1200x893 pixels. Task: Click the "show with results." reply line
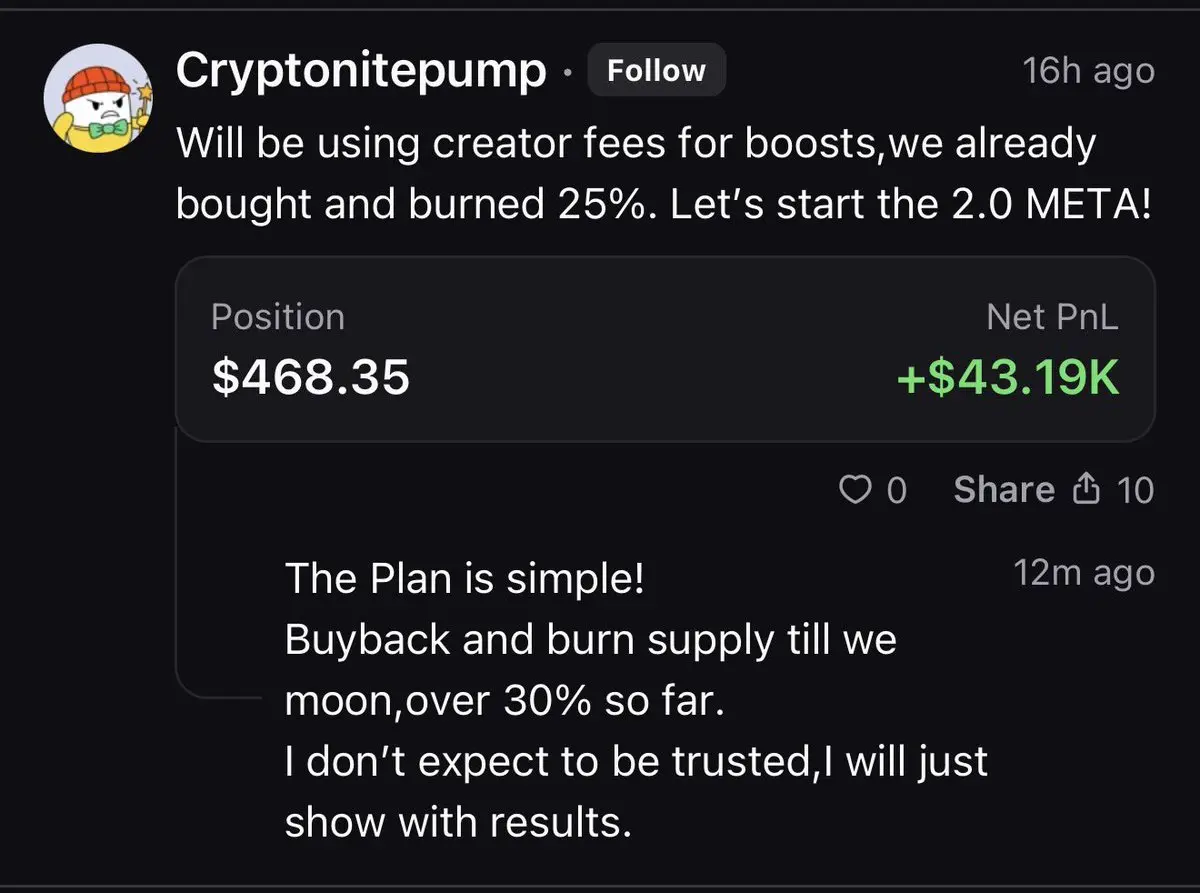pyautogui.click(x=458, y=823)
